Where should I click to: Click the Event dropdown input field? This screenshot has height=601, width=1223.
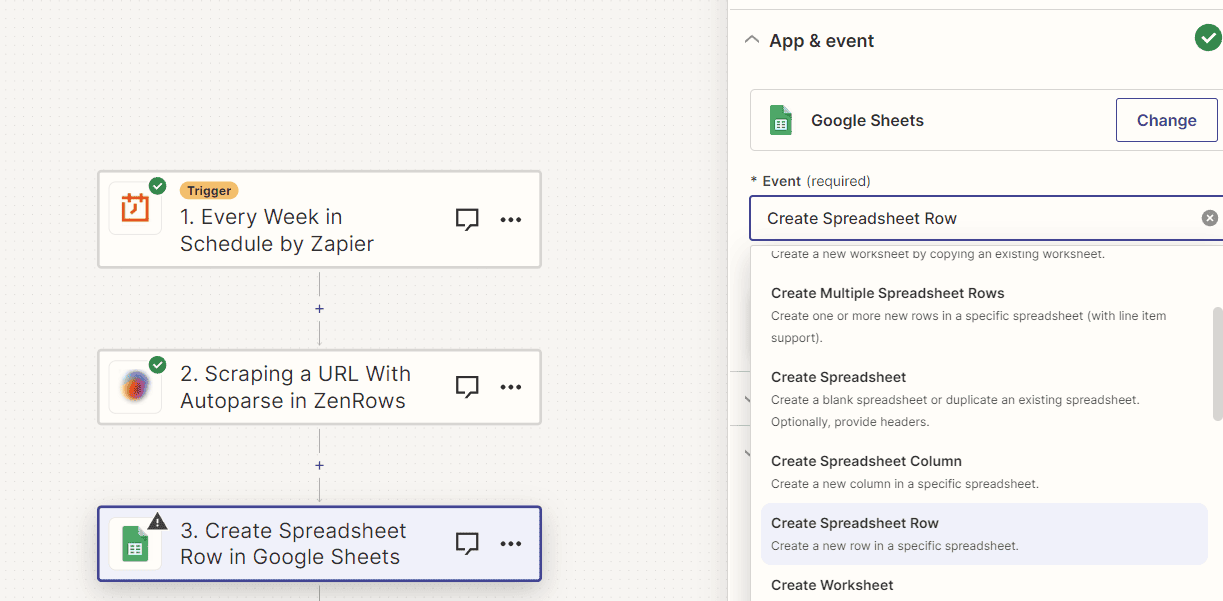tap(986, 218)
